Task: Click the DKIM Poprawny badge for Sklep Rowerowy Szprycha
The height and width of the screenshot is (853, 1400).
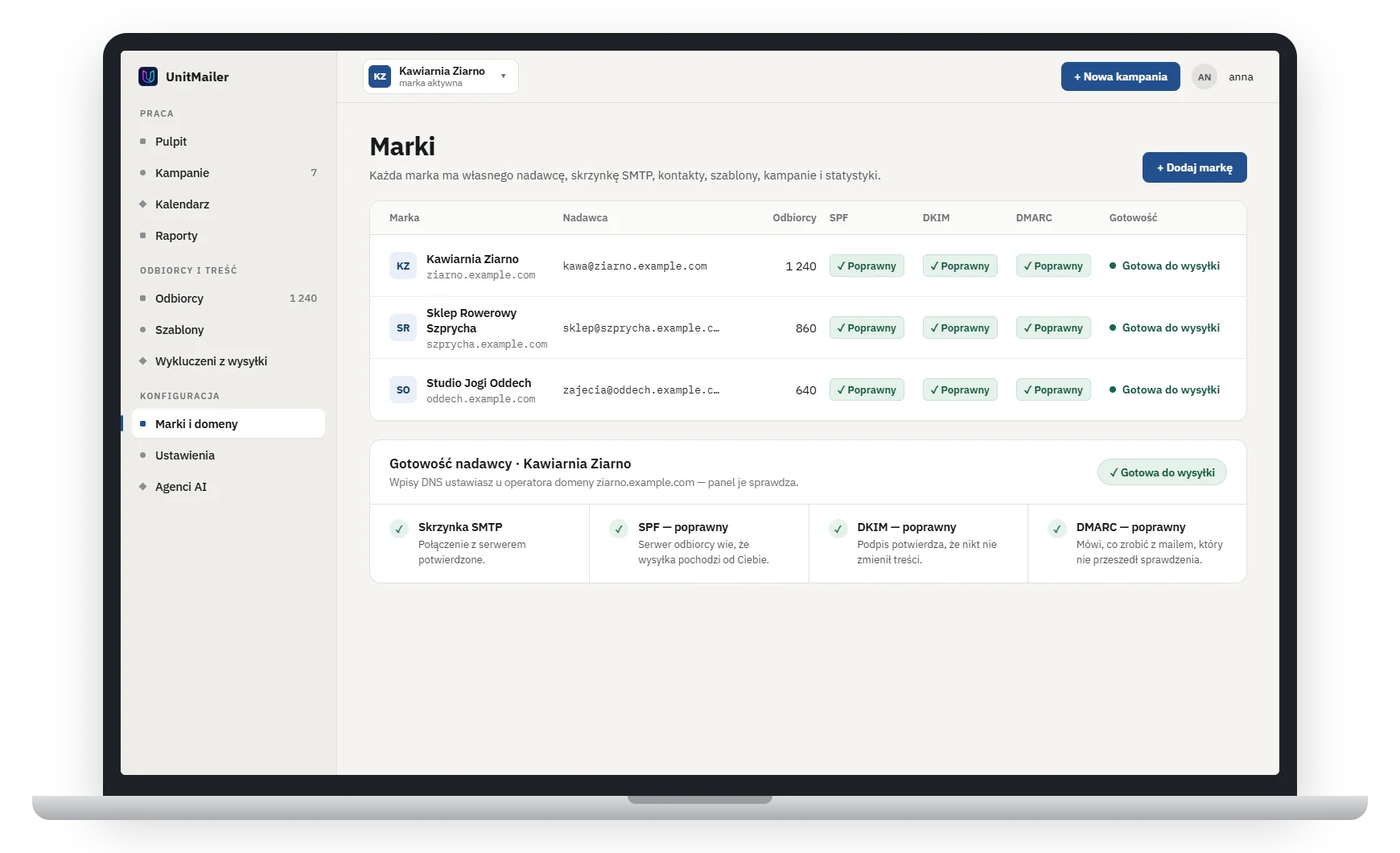Action: click(x=960, y=328)
